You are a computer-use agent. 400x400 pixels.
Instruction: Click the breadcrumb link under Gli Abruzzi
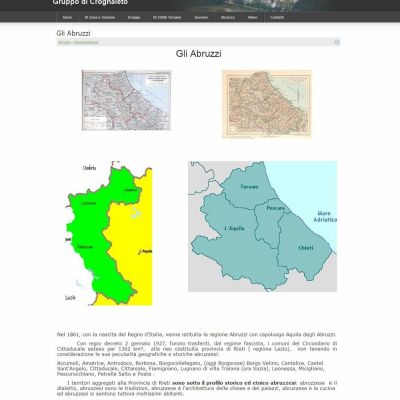tap(78, 42)
